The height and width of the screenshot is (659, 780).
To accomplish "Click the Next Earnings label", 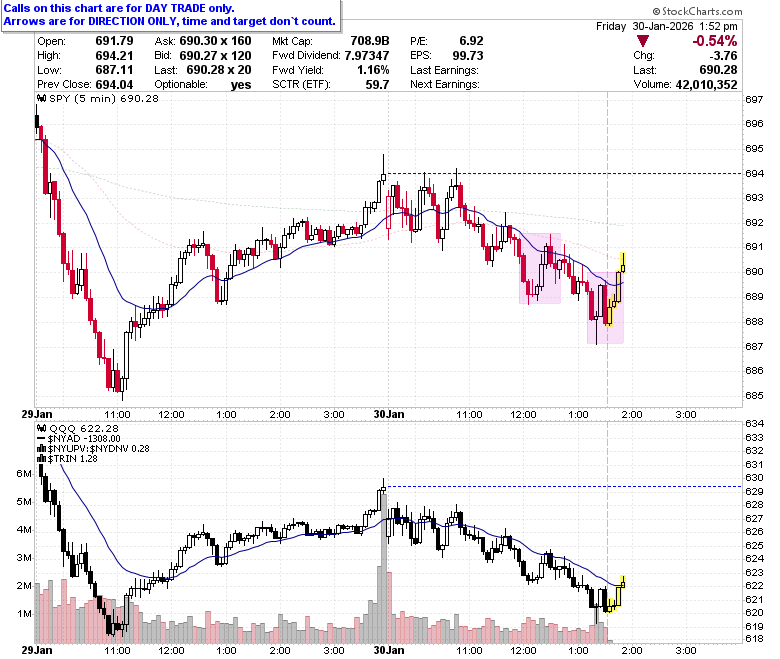I will (x=445, y=84).
